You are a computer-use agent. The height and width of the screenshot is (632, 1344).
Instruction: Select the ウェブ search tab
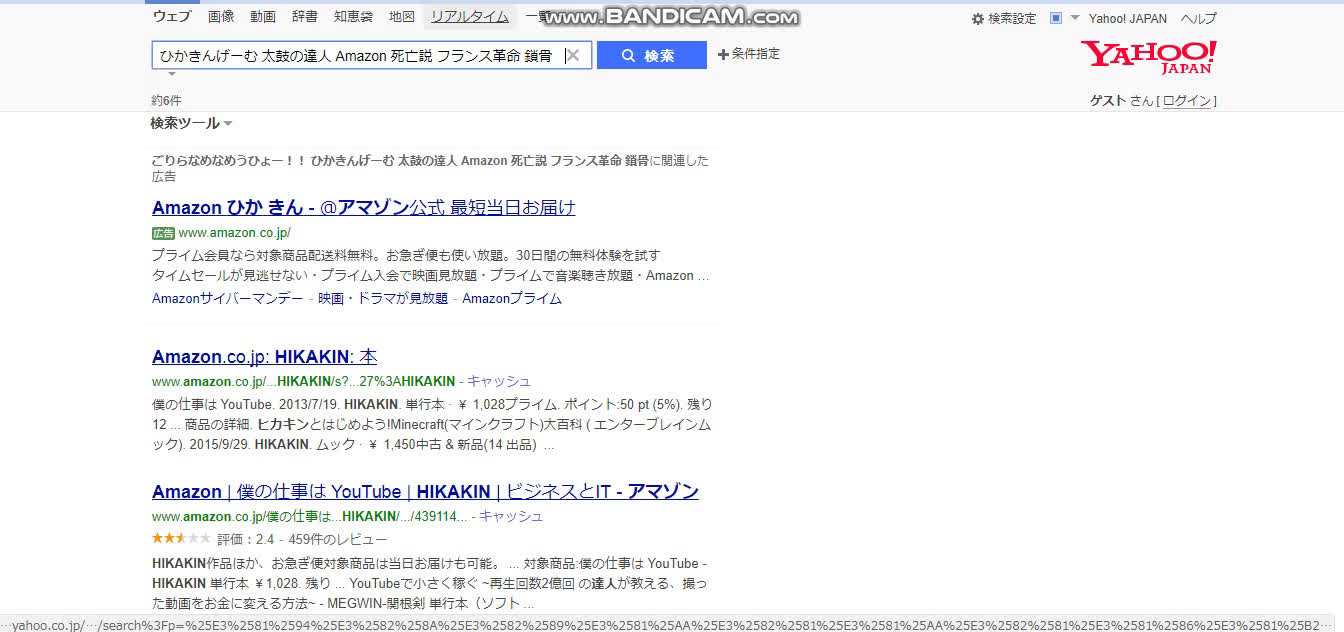coord(172,16)
